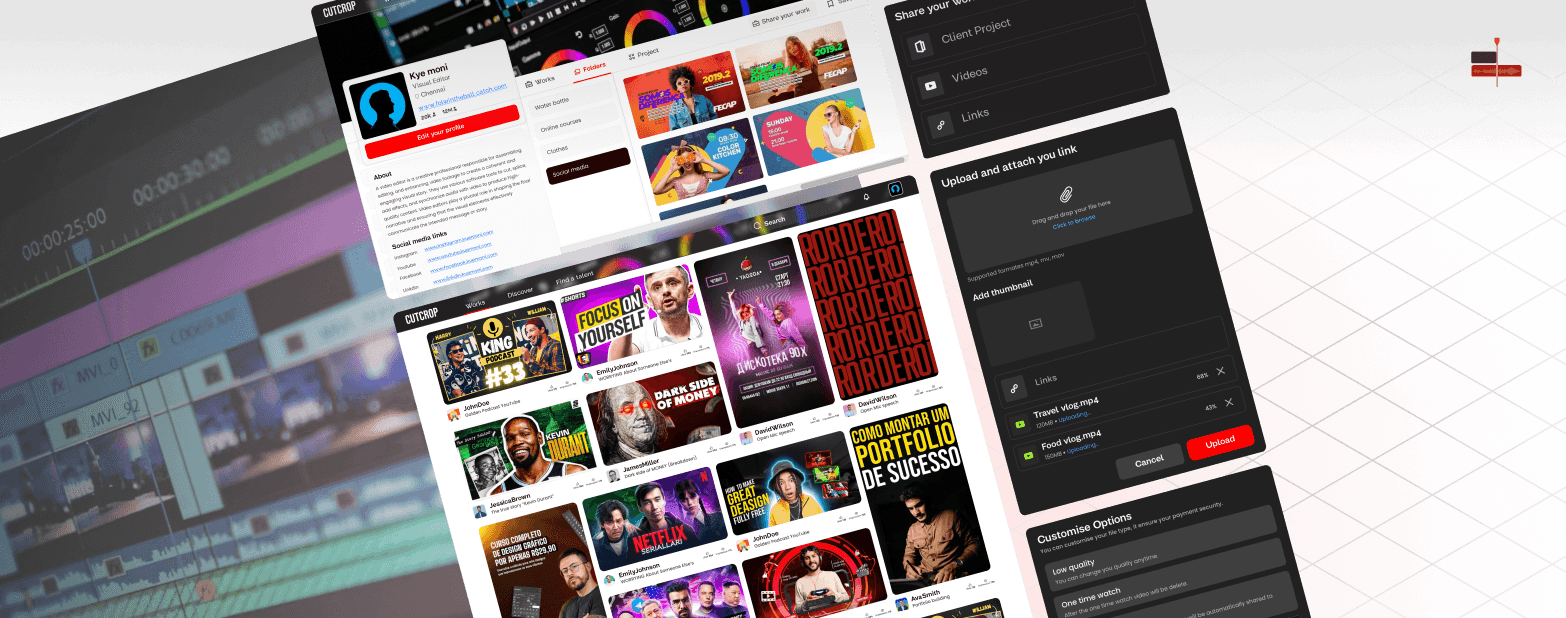1566x618 pixels.
Task: Click the Add thumbnail upload box
Action: click(x=1035, y=324)
